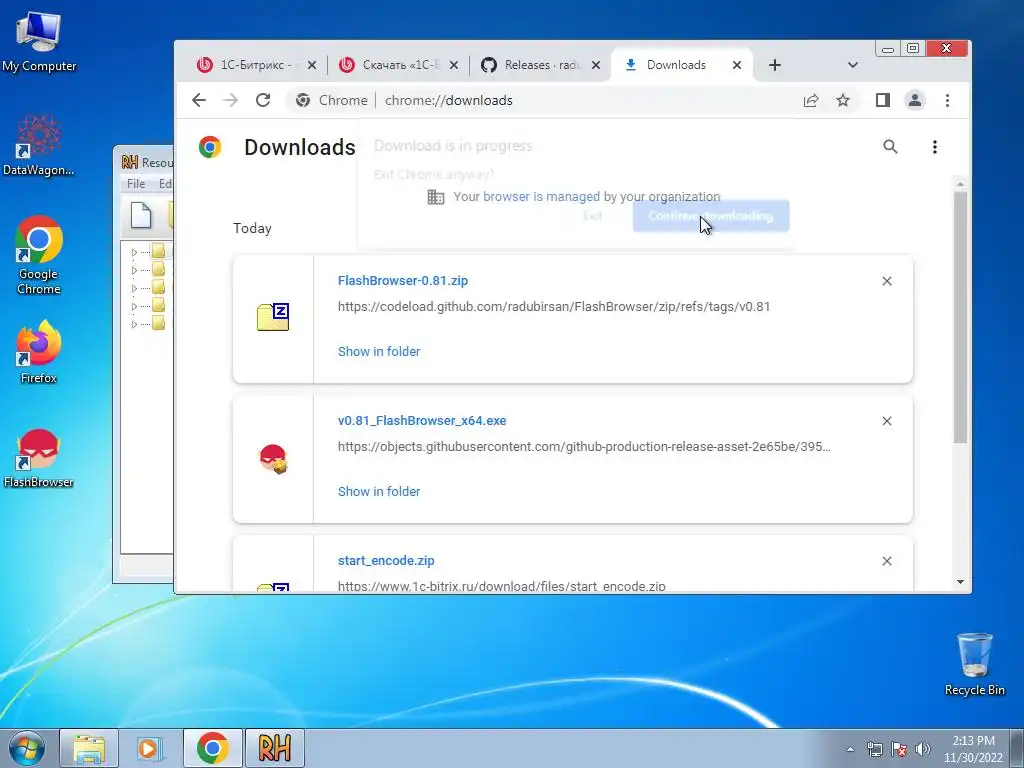Expand the fourth tree node in Resource Hacker
This screenshot has width=1024, height=768.
tap(134, 306)
